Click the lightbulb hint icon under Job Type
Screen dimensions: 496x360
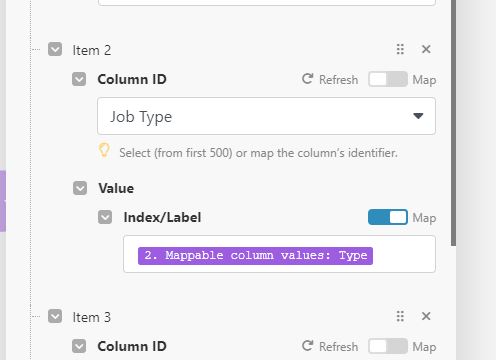[x=104, y=150]
